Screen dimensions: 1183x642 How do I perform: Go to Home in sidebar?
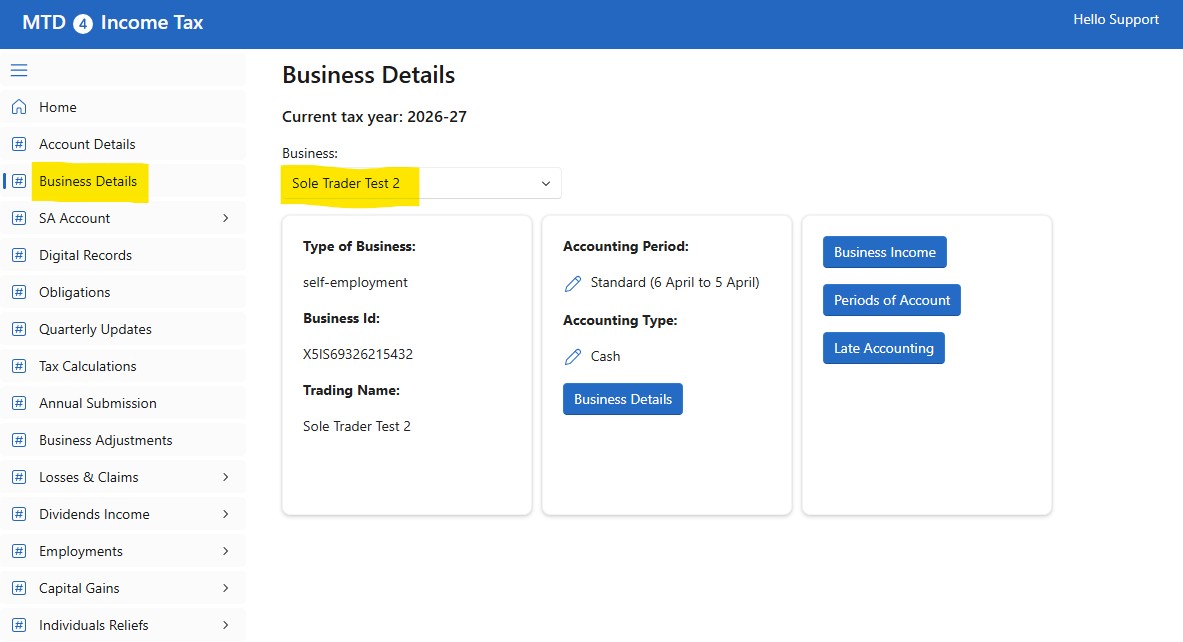click(123, 107)
